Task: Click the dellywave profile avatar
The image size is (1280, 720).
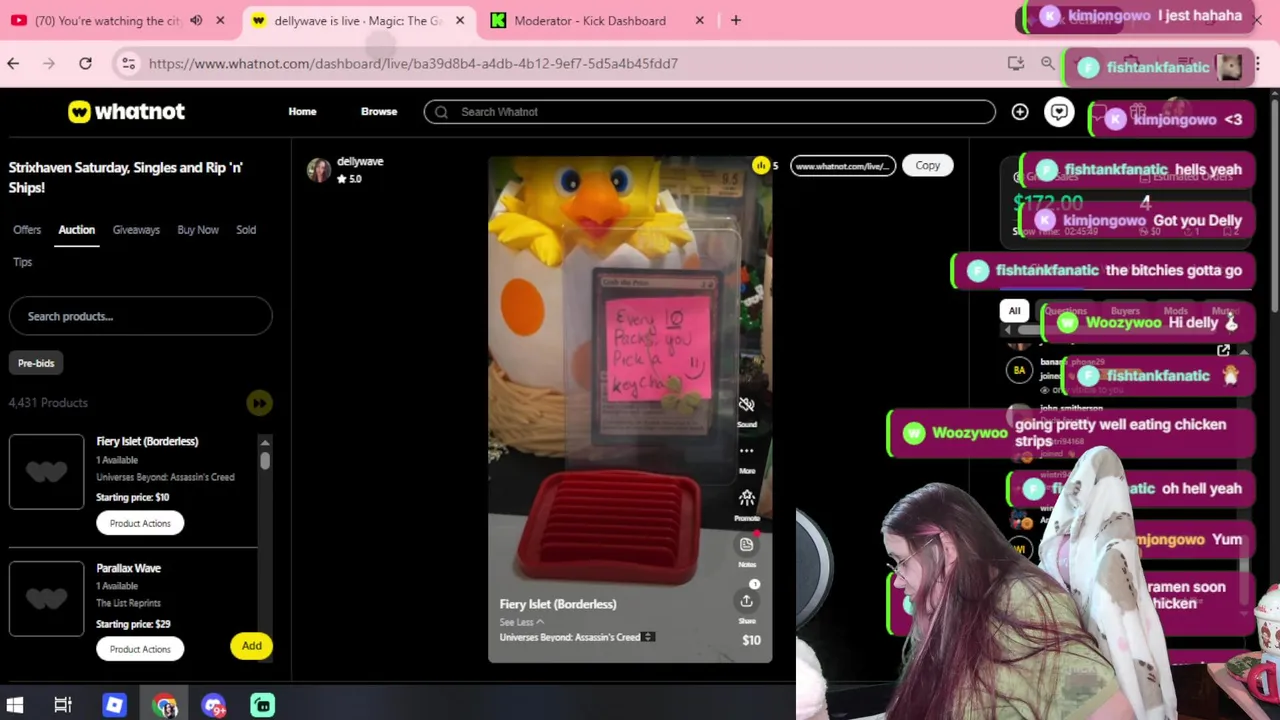Action: [x=319, y=170]
